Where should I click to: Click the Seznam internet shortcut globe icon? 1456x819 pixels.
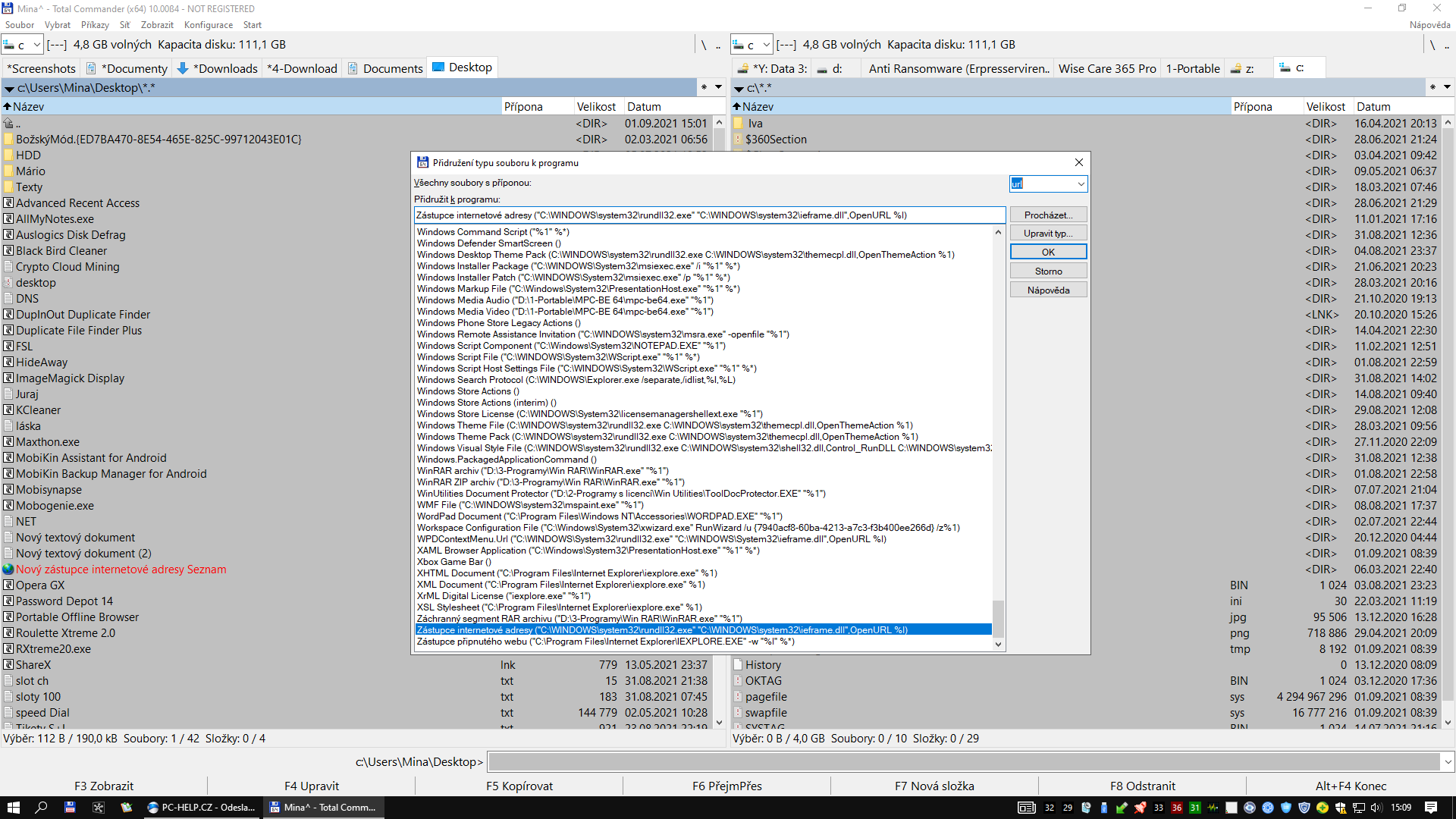click(8, 570)
